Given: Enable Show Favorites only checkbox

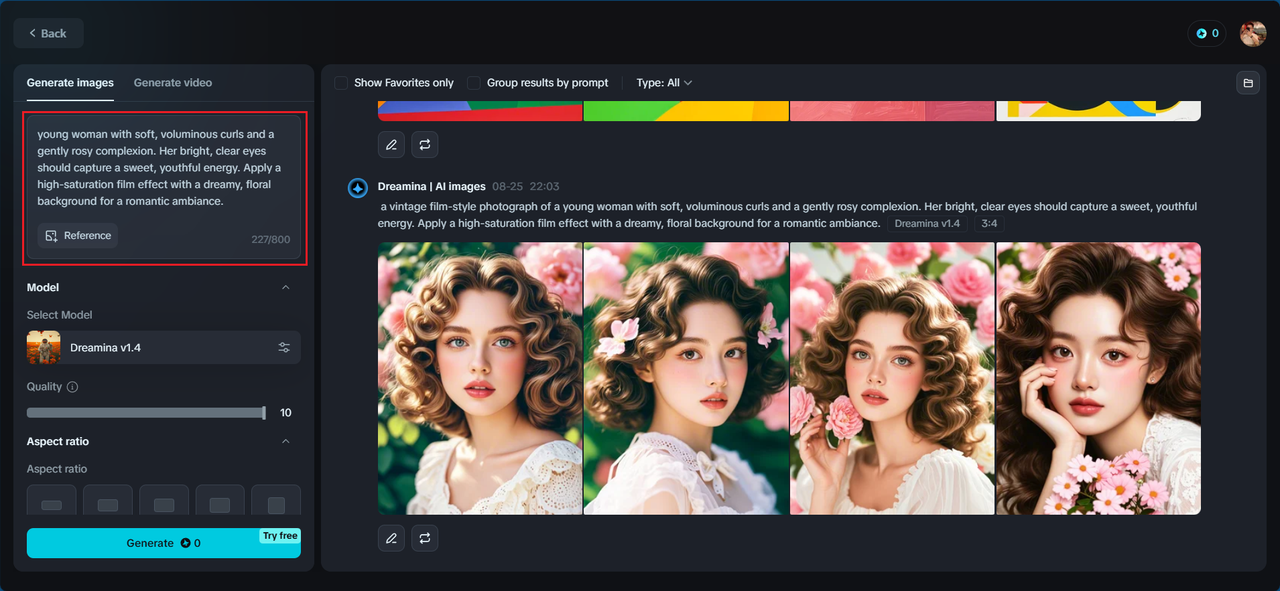Looking at the screenshot, I should (x=341, y=83).
